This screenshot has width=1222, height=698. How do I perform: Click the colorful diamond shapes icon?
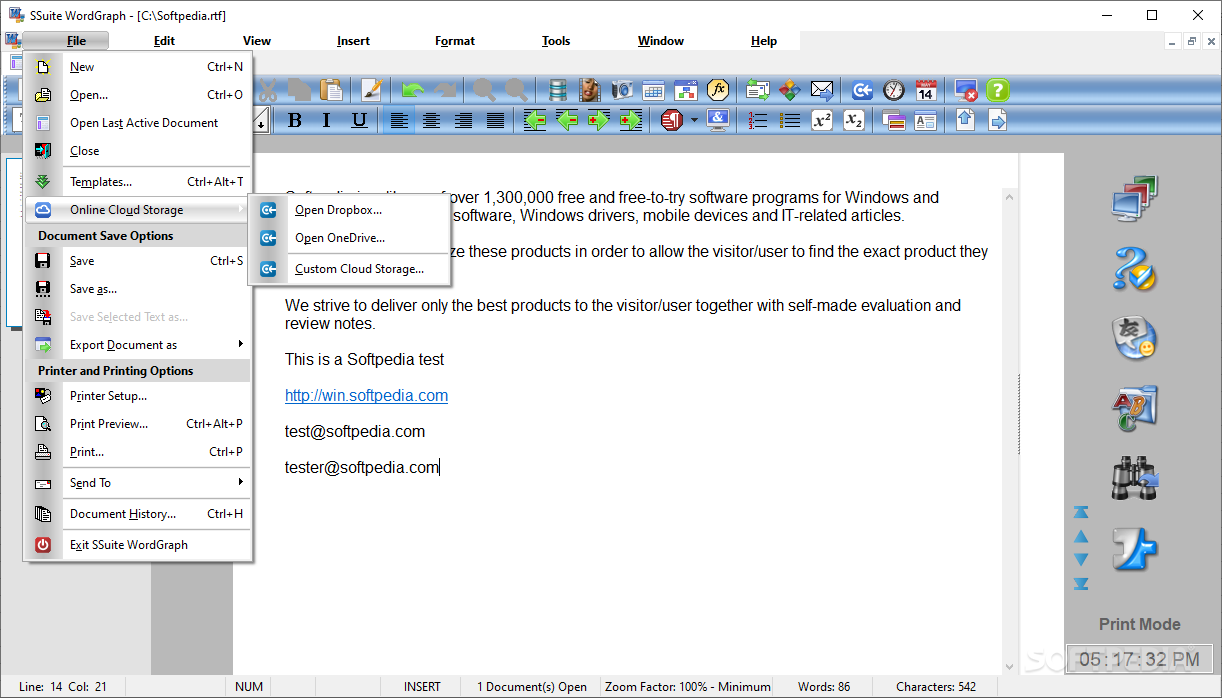[x=790, y=90]
